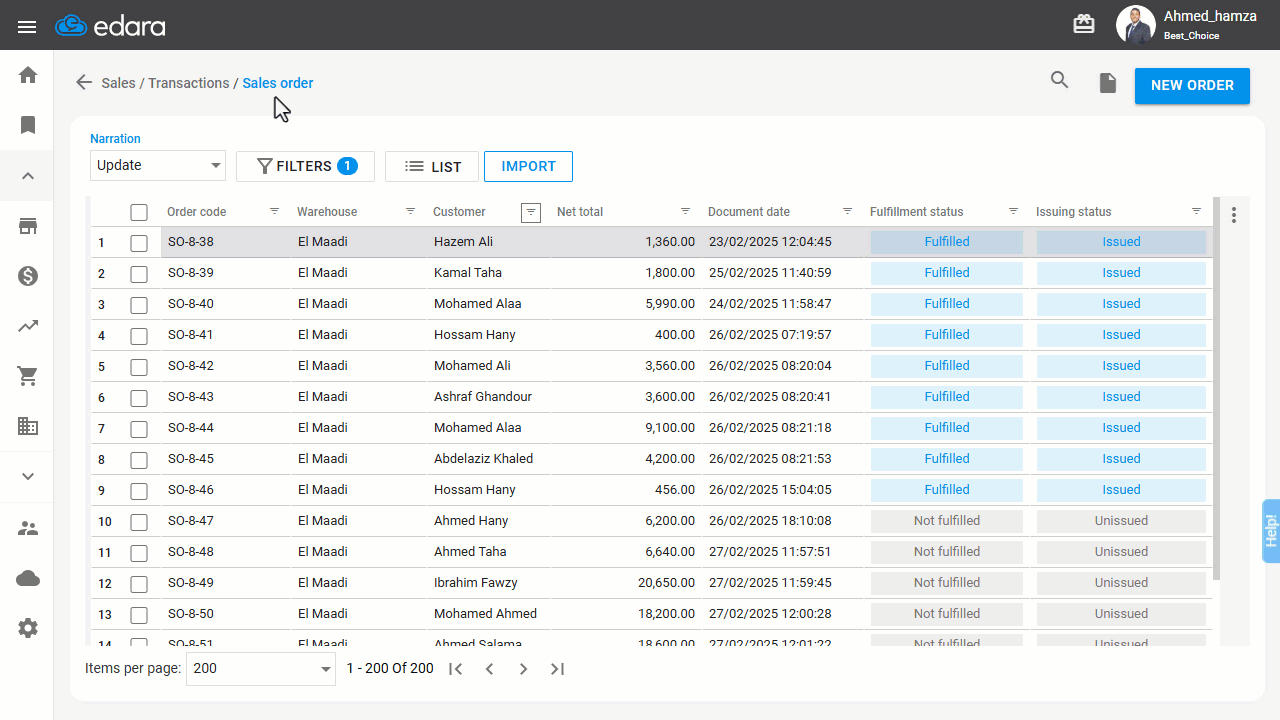The height and width of the screenshot is (720, 1280).
Task: Tick the checkbox for SO-8-40
Action: [x=139, y=305]
